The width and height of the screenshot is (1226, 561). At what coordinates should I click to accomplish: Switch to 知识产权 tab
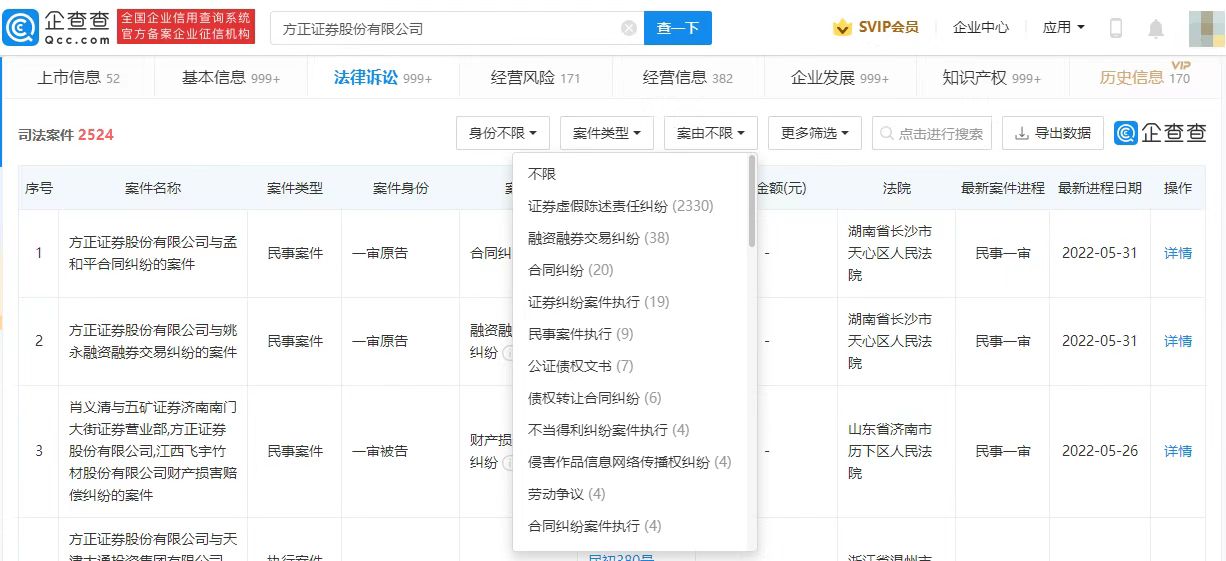click(991, 77)
